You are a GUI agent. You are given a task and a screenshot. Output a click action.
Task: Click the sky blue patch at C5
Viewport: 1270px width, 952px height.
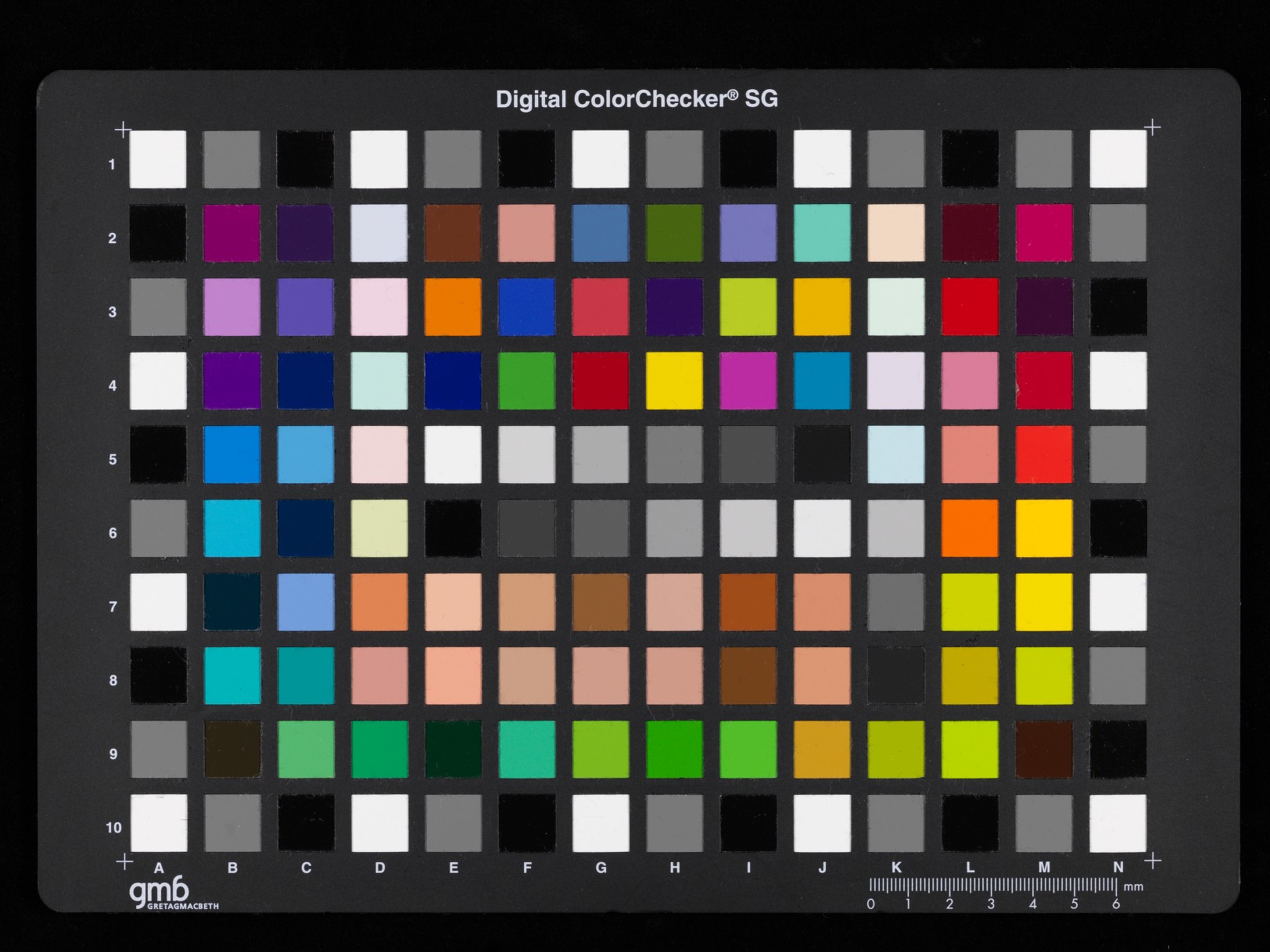click(306, 454)
